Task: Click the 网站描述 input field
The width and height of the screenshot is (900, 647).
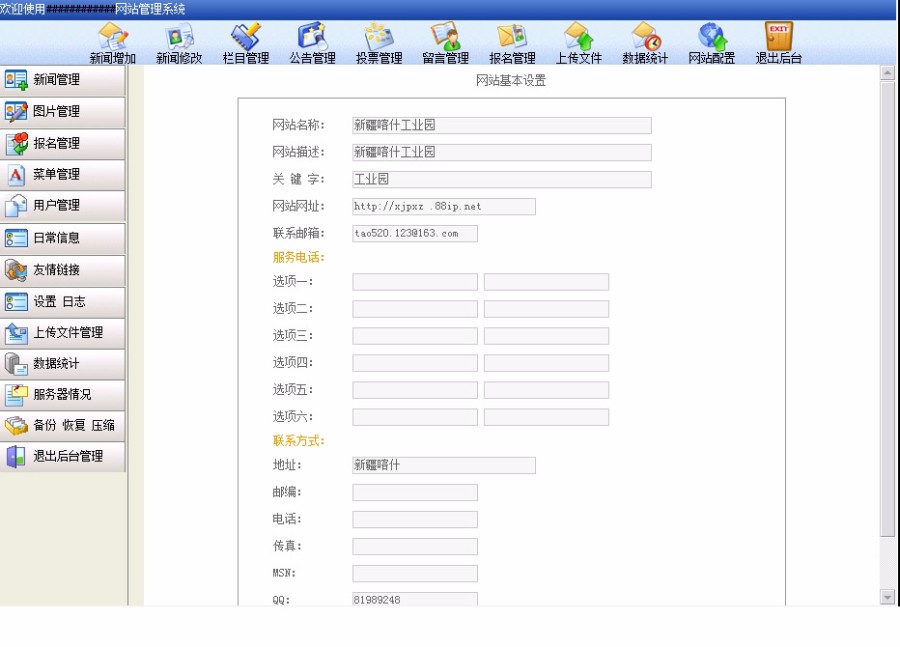Action: tap(502, 153)
